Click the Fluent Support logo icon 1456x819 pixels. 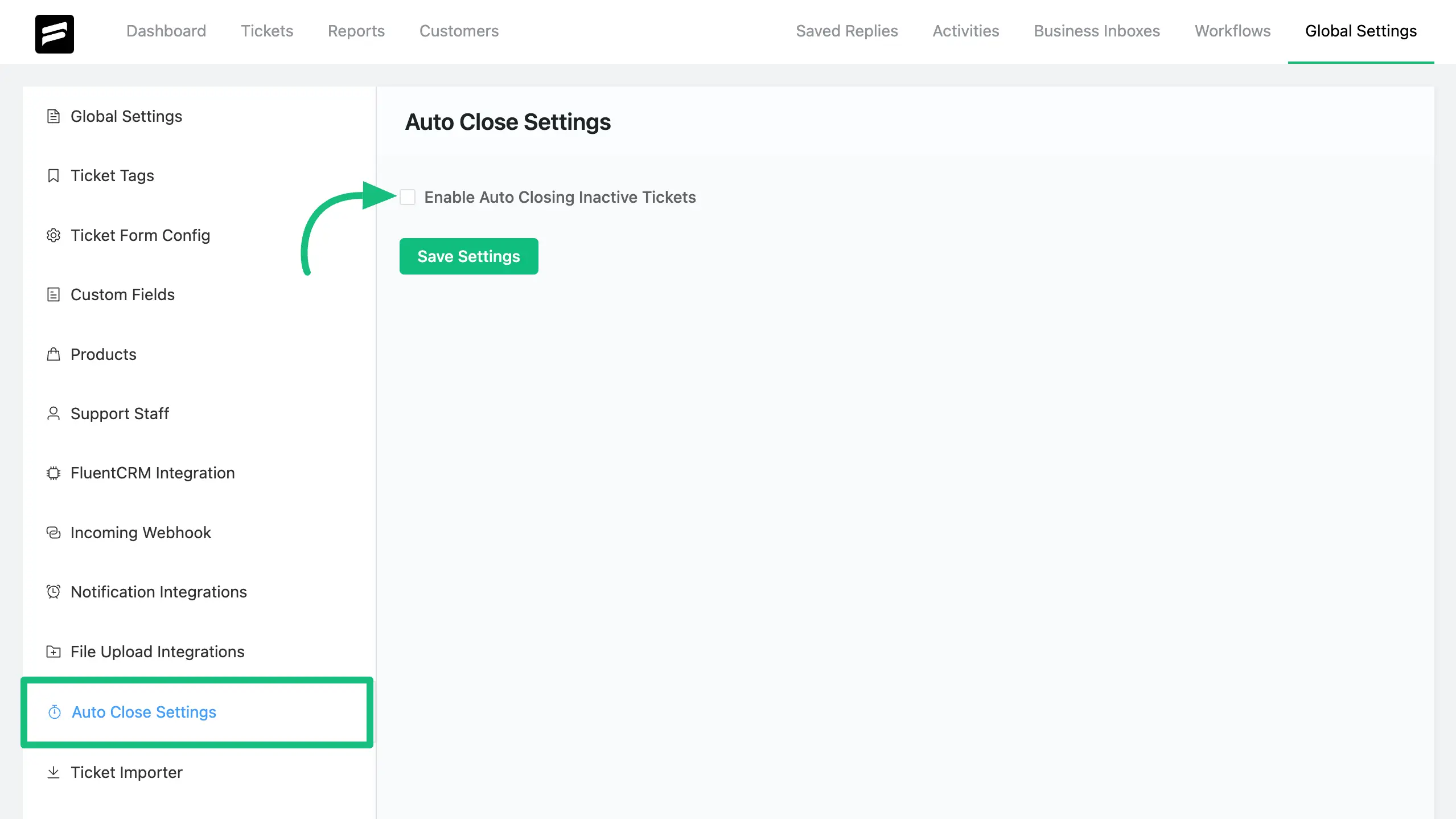click(x=55, y=34)
